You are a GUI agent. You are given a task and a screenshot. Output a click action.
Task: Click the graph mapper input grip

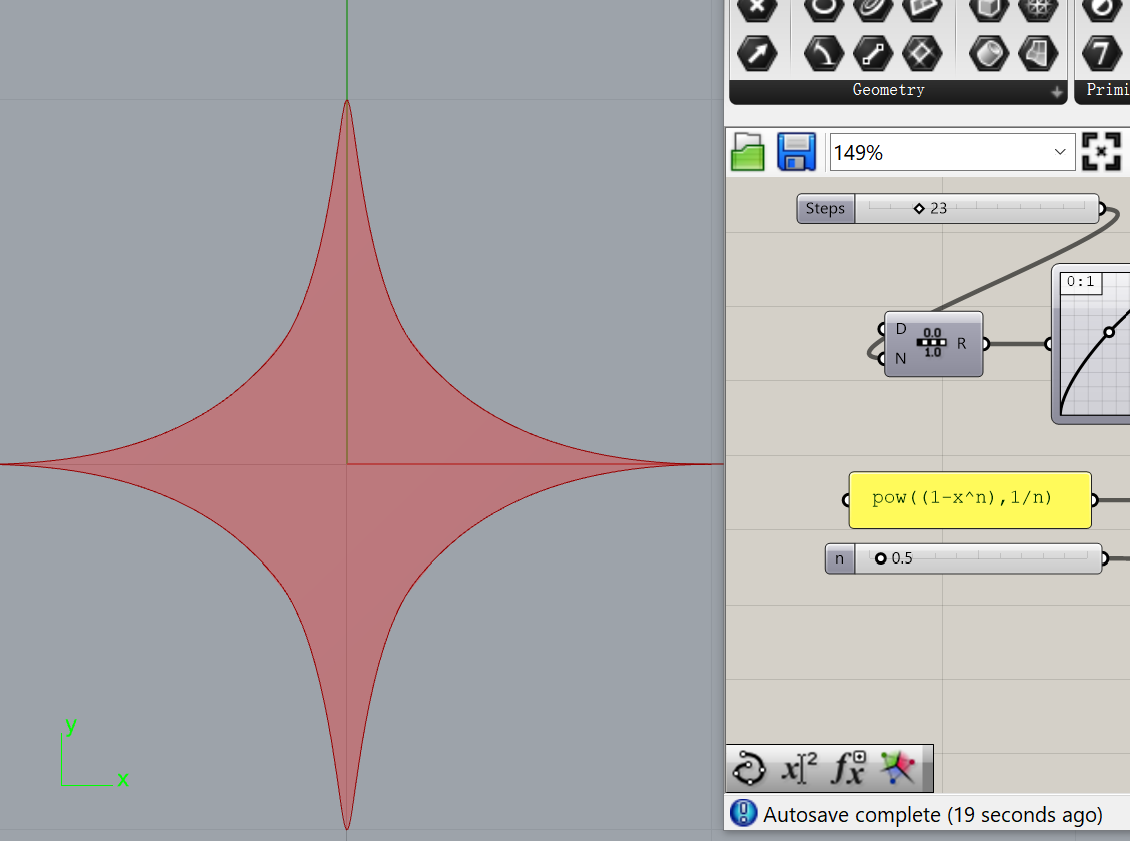[x=1049, y=344]
